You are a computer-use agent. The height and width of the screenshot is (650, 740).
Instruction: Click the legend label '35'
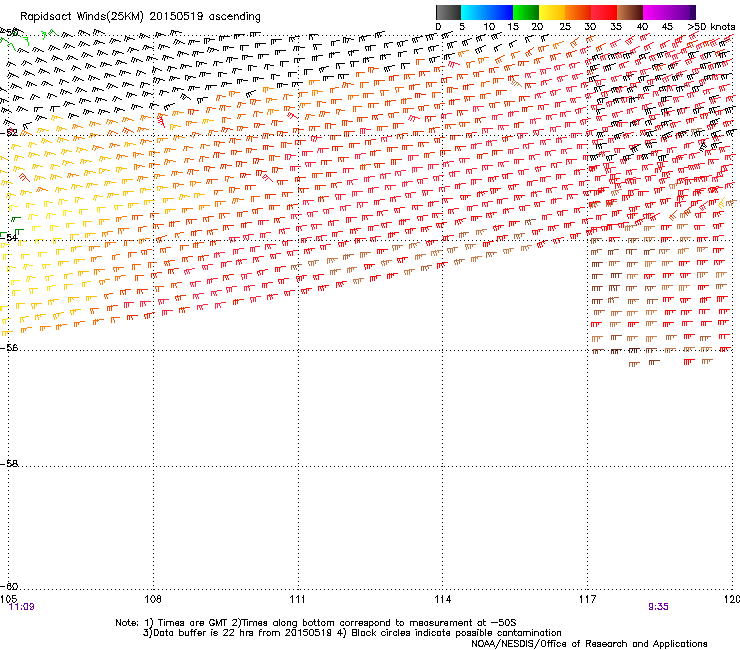coord(616,27)
